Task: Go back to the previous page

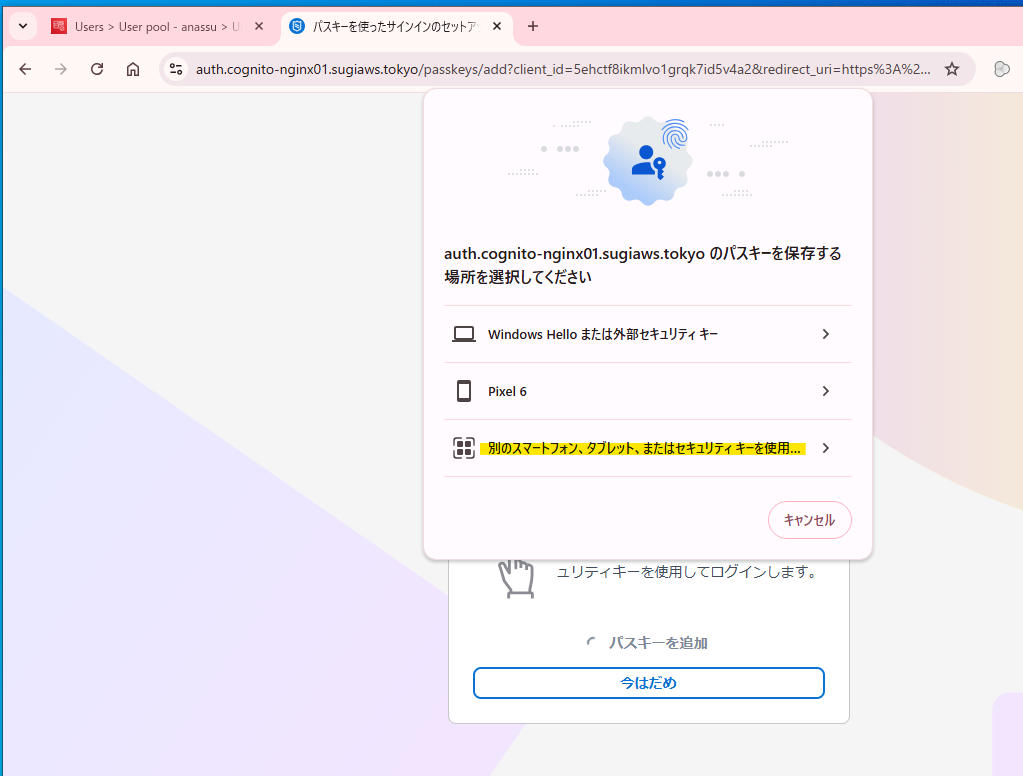Action: pos(25,69)
